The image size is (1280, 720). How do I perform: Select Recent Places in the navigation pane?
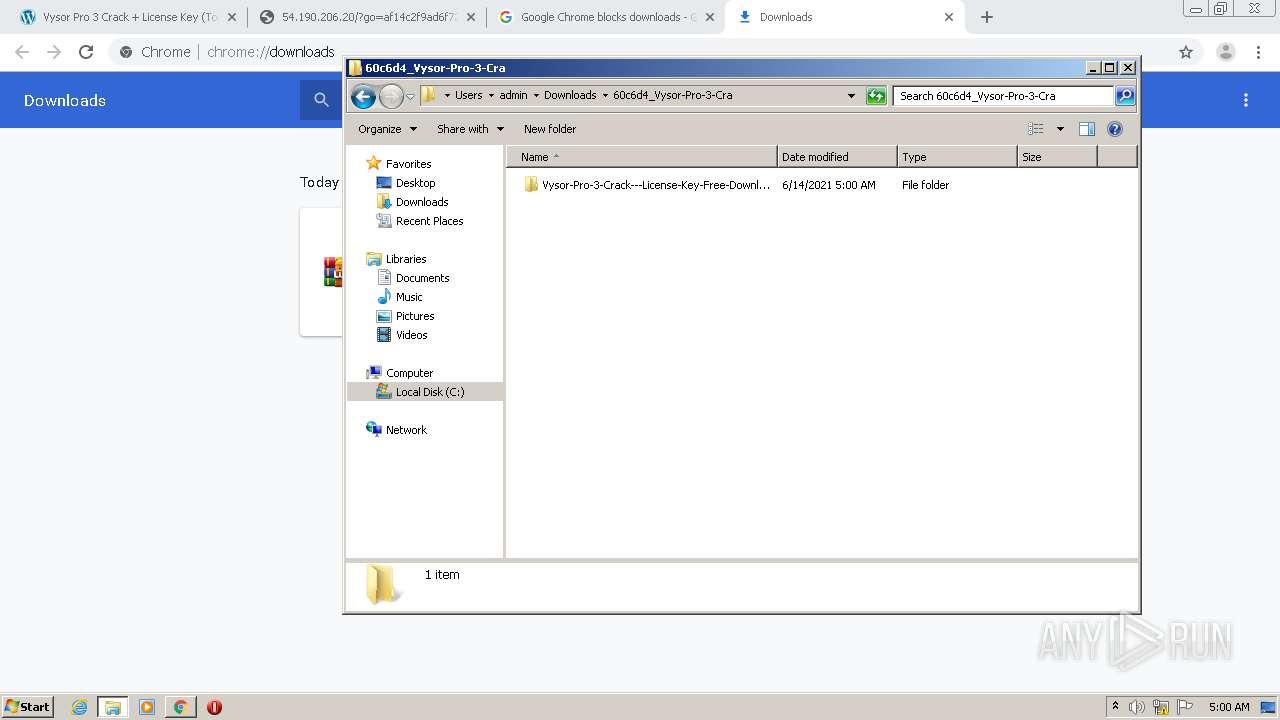click(x=420, y=221)
